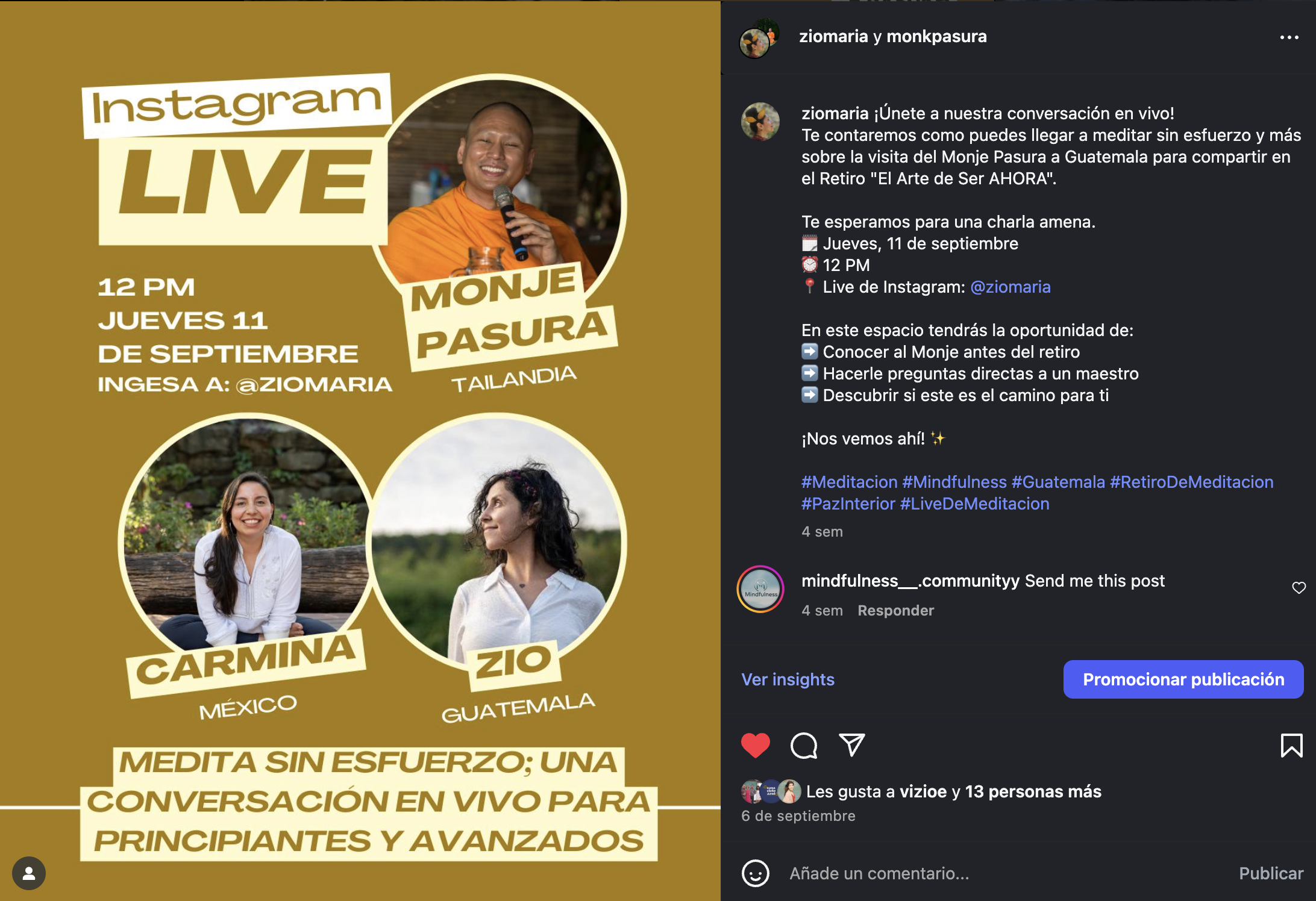Unlike the post with the red heart
The height and width of the screenshot is (901, 1316).
(755, 746)
